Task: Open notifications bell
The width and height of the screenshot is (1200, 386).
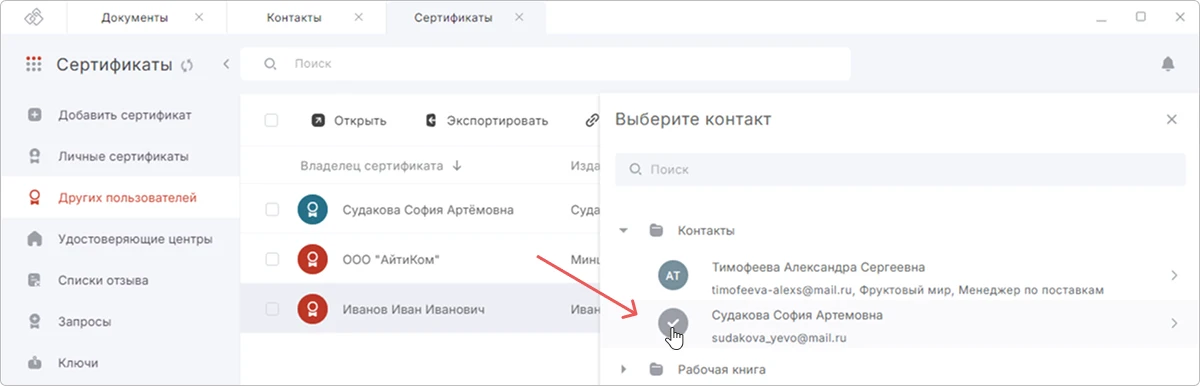Action: point(1167,64)
